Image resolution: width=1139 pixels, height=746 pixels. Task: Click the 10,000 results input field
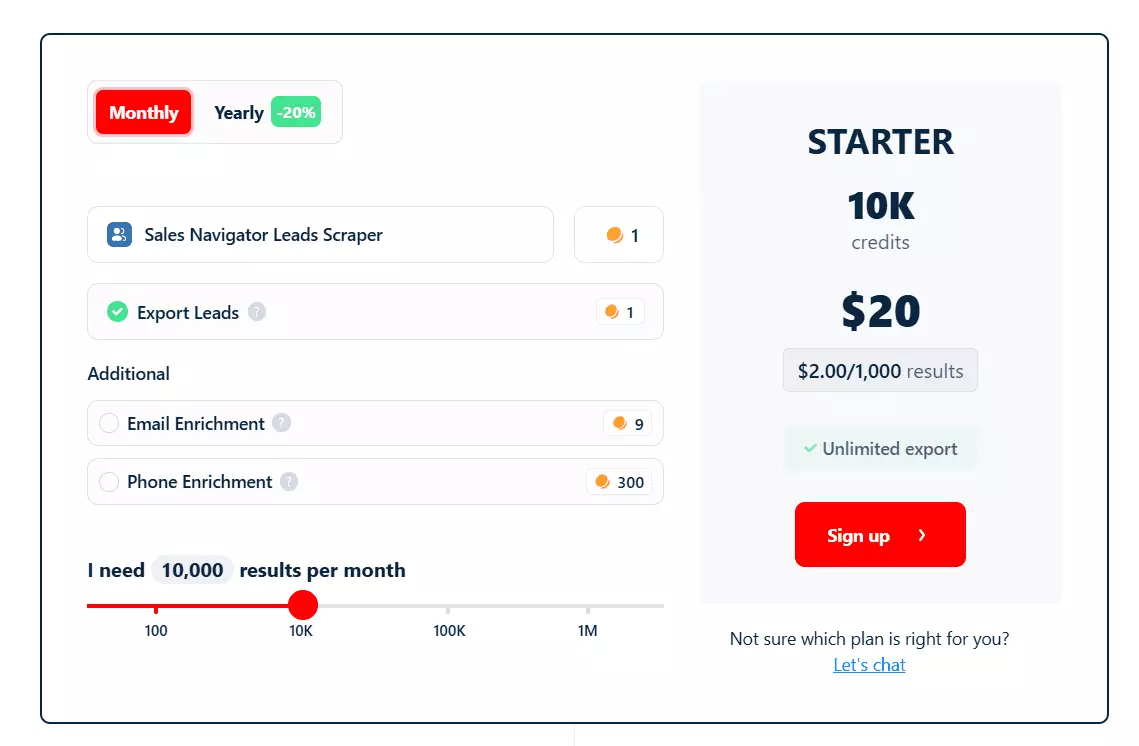(191, 570)
